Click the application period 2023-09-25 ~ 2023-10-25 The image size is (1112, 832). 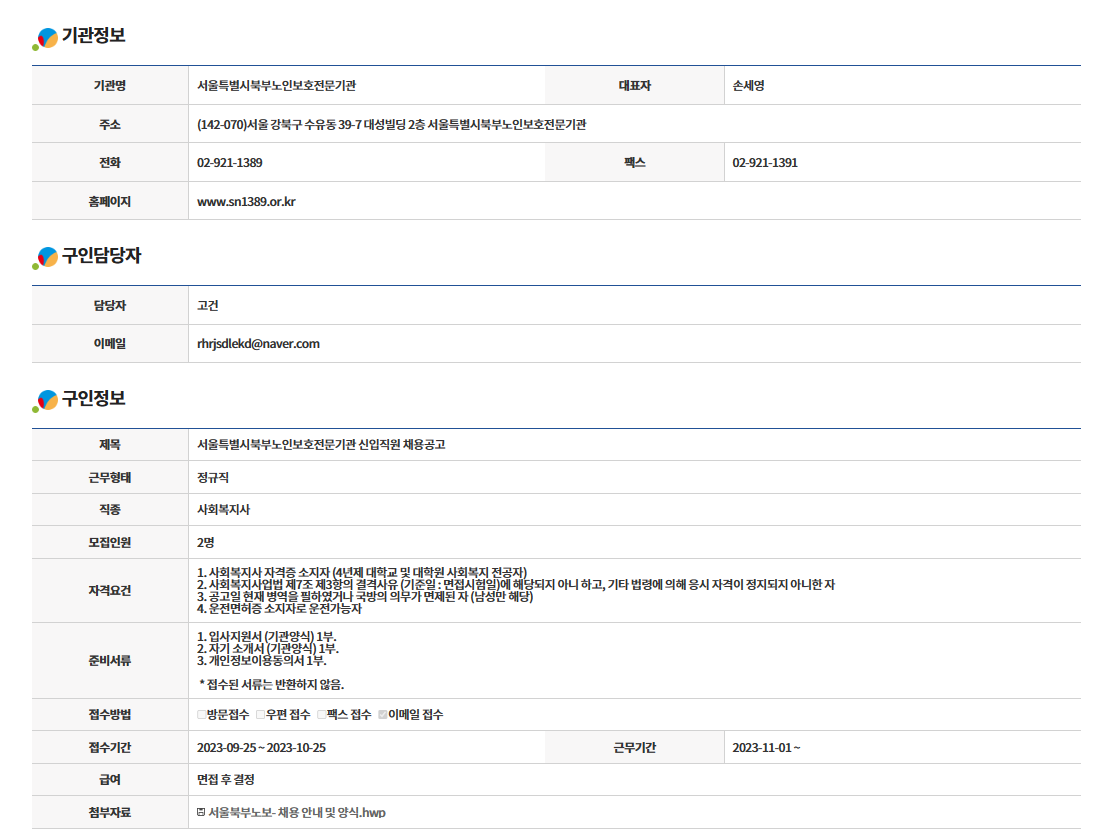(x=262, y=747)
